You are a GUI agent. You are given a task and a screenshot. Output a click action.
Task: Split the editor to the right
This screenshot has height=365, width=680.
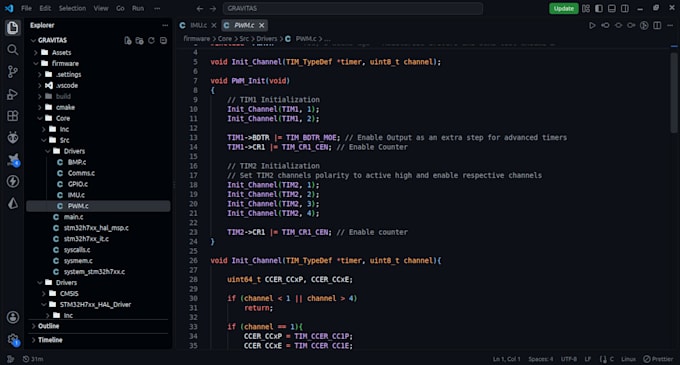click(x=657, y=26)
